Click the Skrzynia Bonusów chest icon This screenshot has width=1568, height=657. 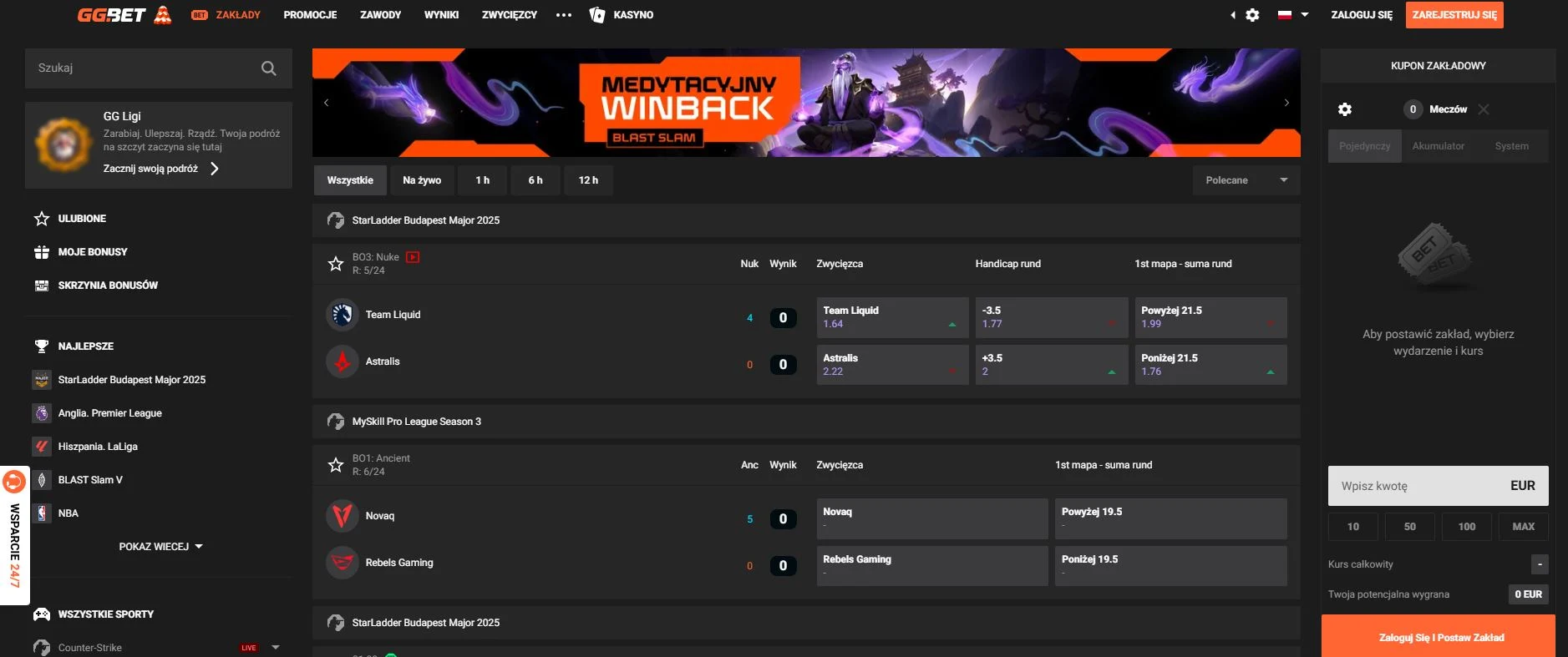[42, 286]
